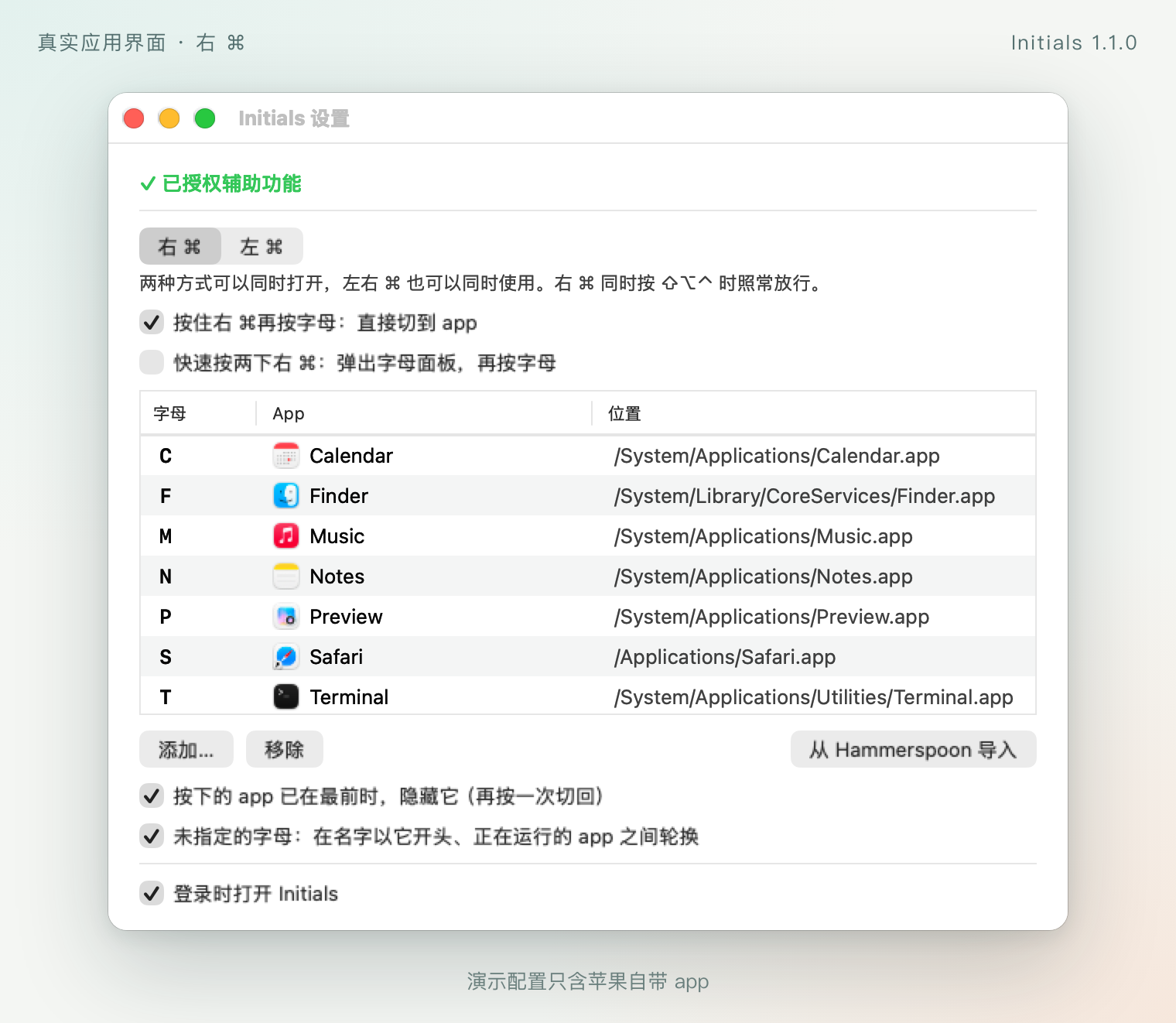
Task: Toggle 按下的 app 已在最前时隐藏它 checkbox
Action: coord(152,795)
